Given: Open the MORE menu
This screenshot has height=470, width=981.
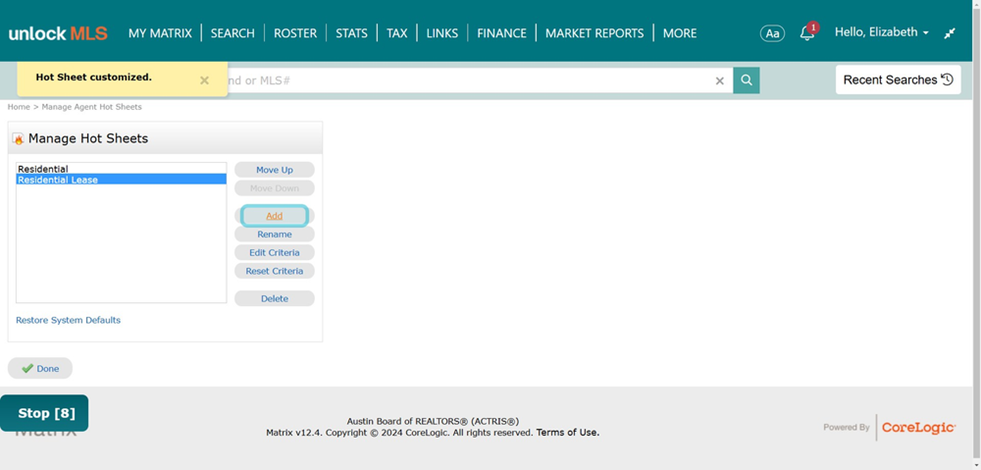Looking at the screenshot, I should click(679, 33).
